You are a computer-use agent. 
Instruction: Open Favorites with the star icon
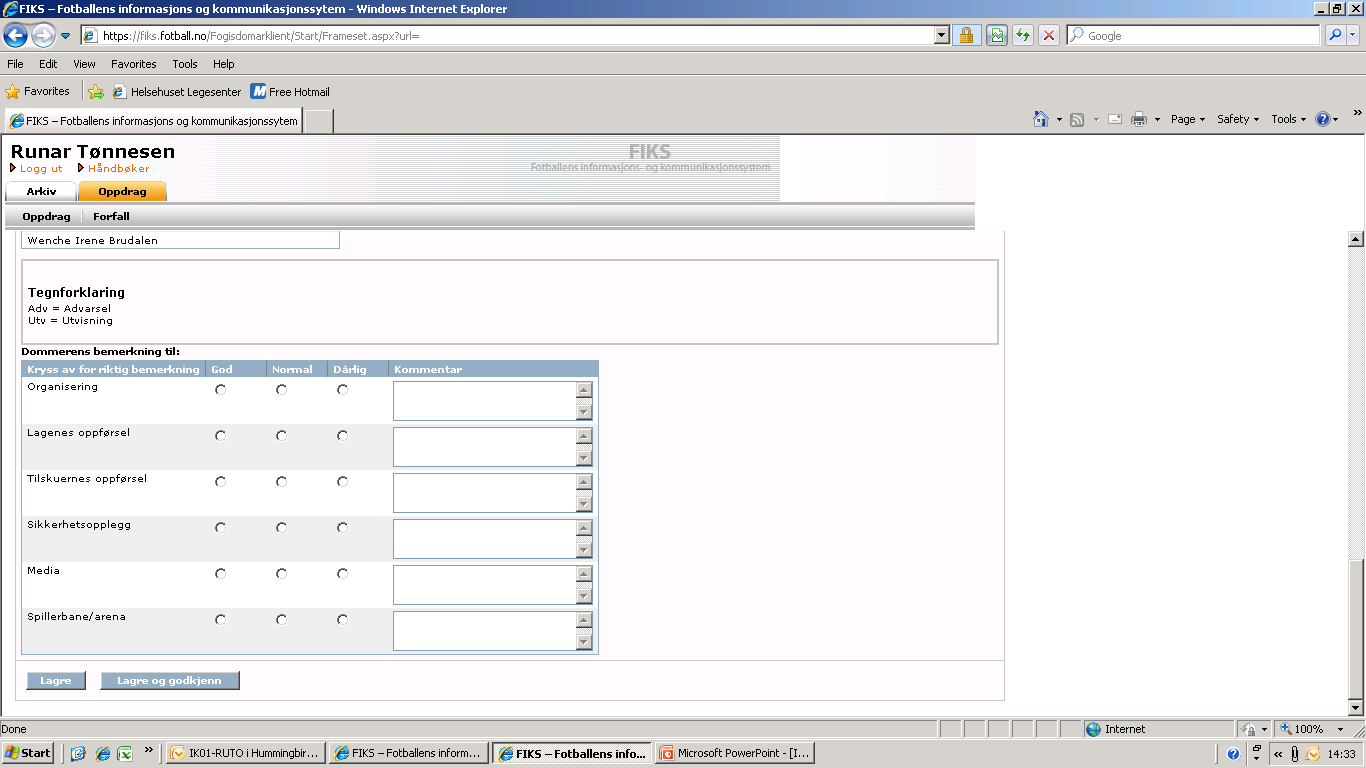tap(38, 91)
